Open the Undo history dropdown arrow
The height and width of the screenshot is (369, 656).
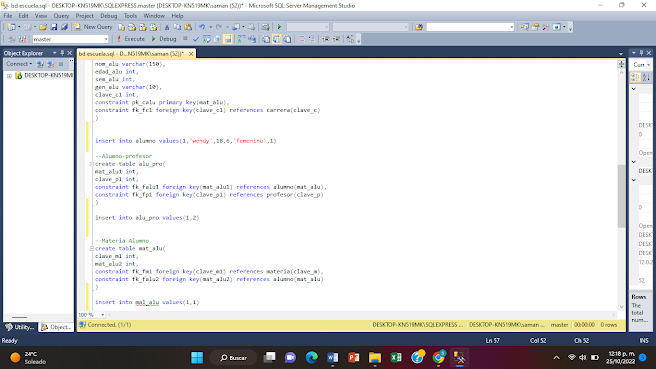(210, 27)
